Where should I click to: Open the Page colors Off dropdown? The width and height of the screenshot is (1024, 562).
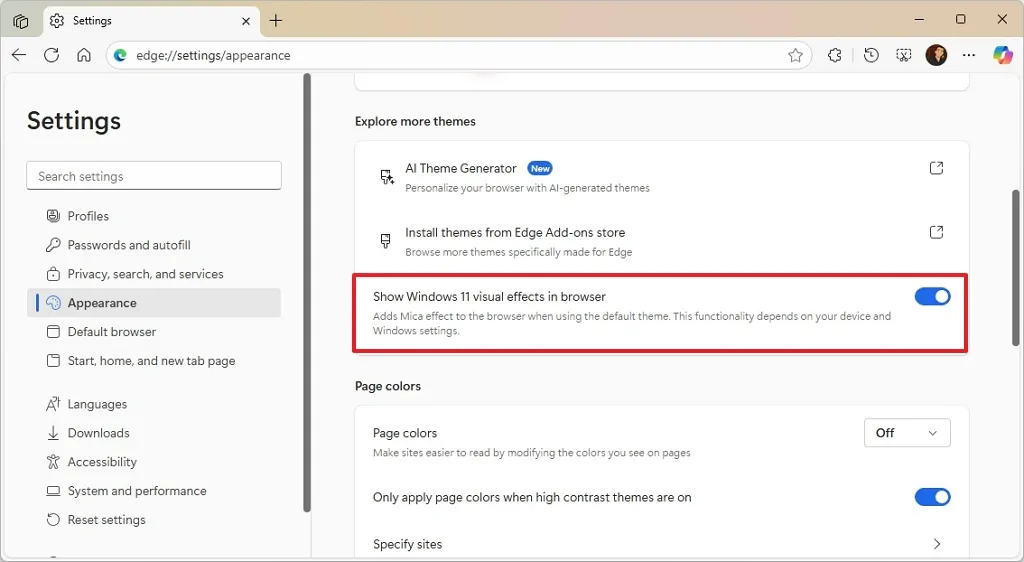[x=906, y=433]
